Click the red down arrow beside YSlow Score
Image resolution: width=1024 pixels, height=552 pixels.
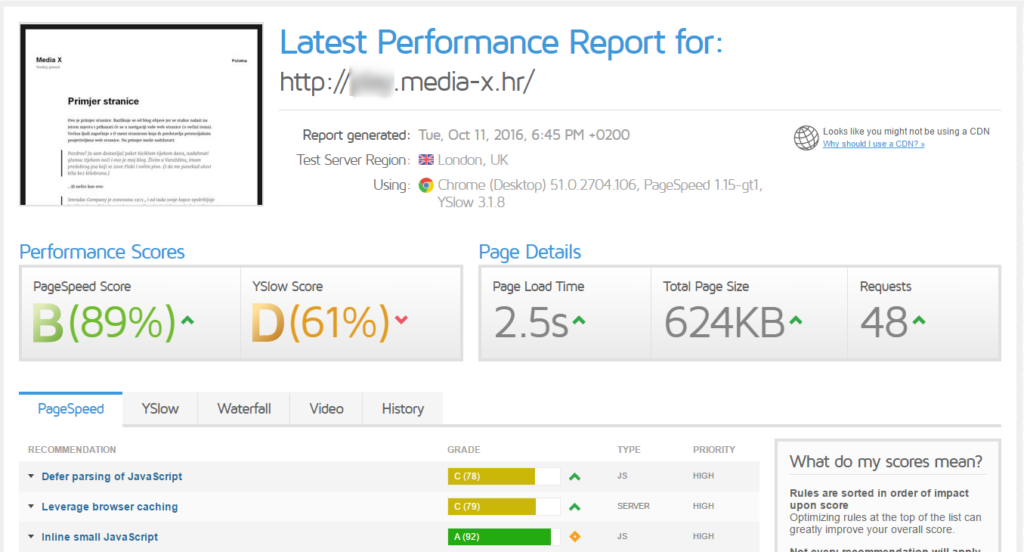402,320
